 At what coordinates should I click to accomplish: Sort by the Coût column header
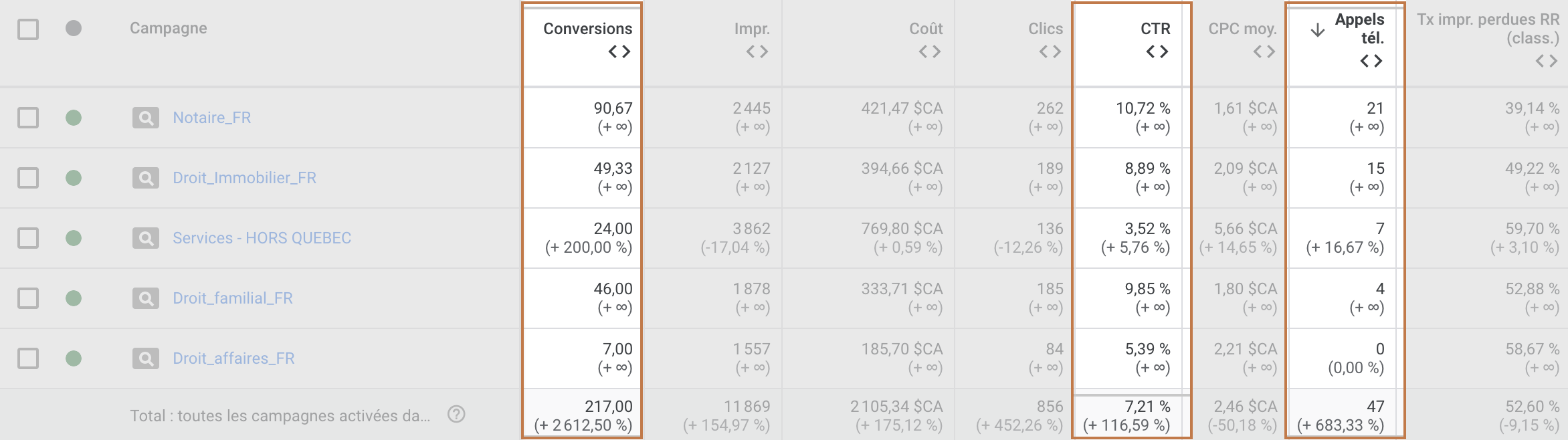(927, 28)
